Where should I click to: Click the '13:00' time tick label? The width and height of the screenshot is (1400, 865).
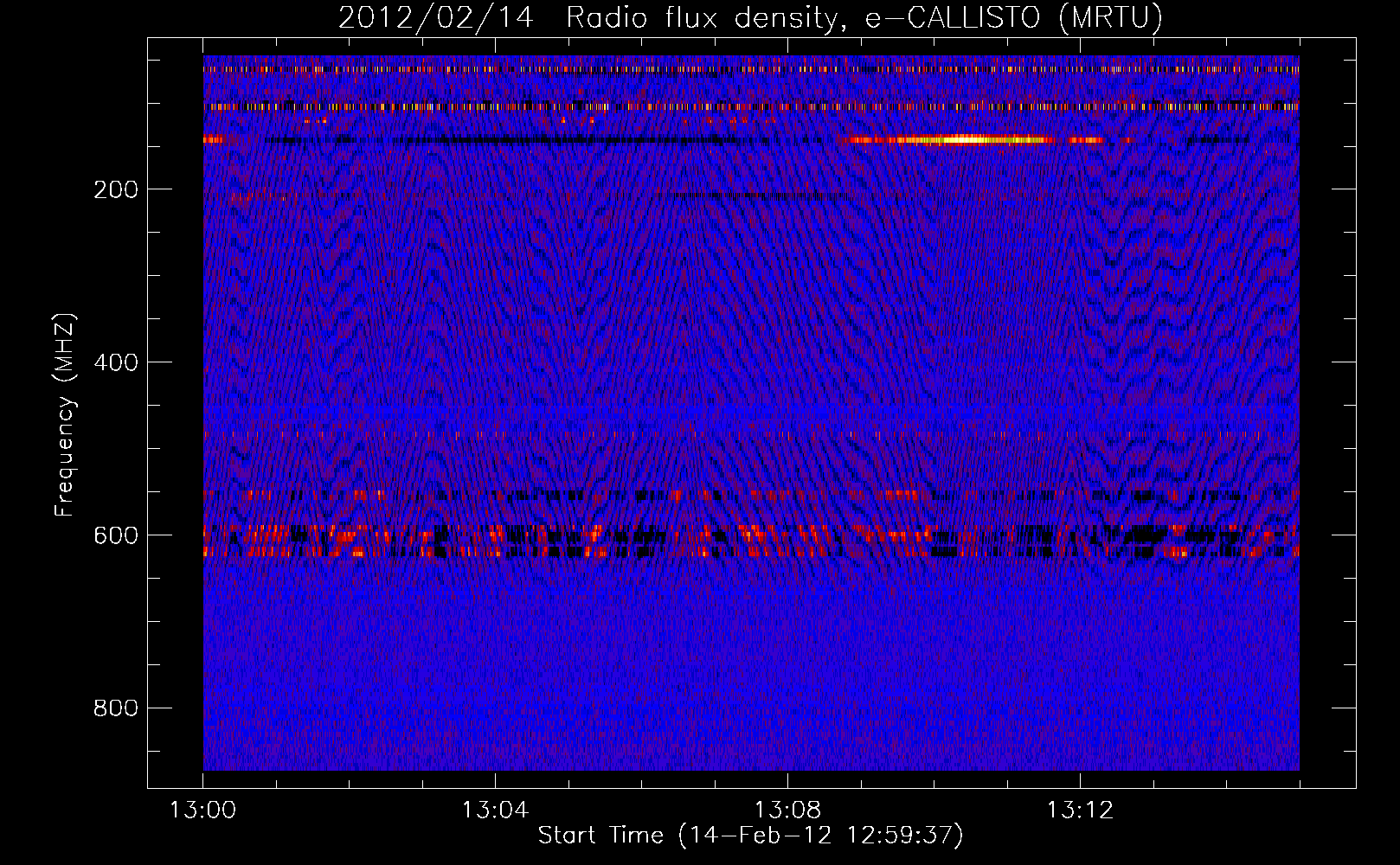pos(202,811)
